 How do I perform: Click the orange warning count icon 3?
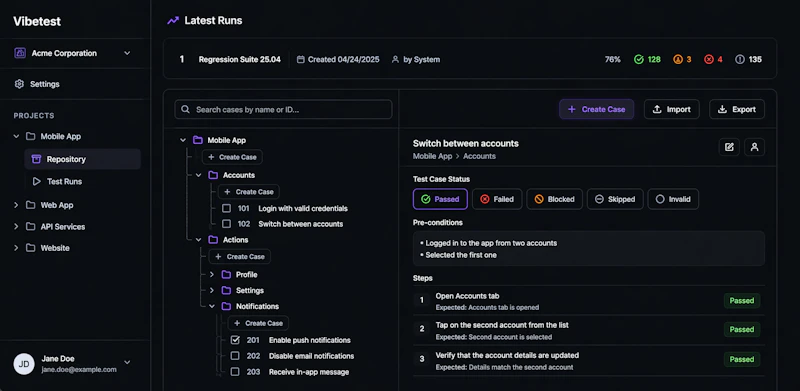click(x=678, y=60)
